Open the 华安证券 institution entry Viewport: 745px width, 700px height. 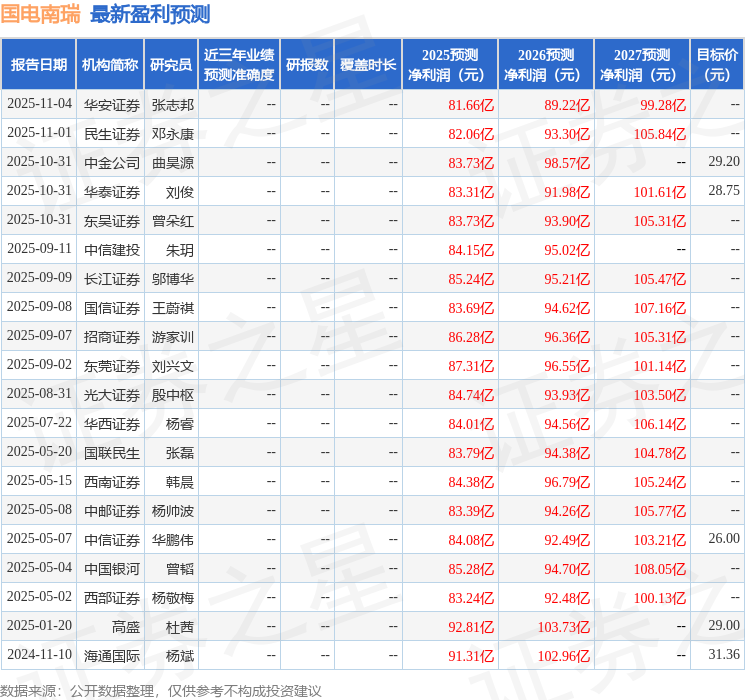(x=111, y=104)
